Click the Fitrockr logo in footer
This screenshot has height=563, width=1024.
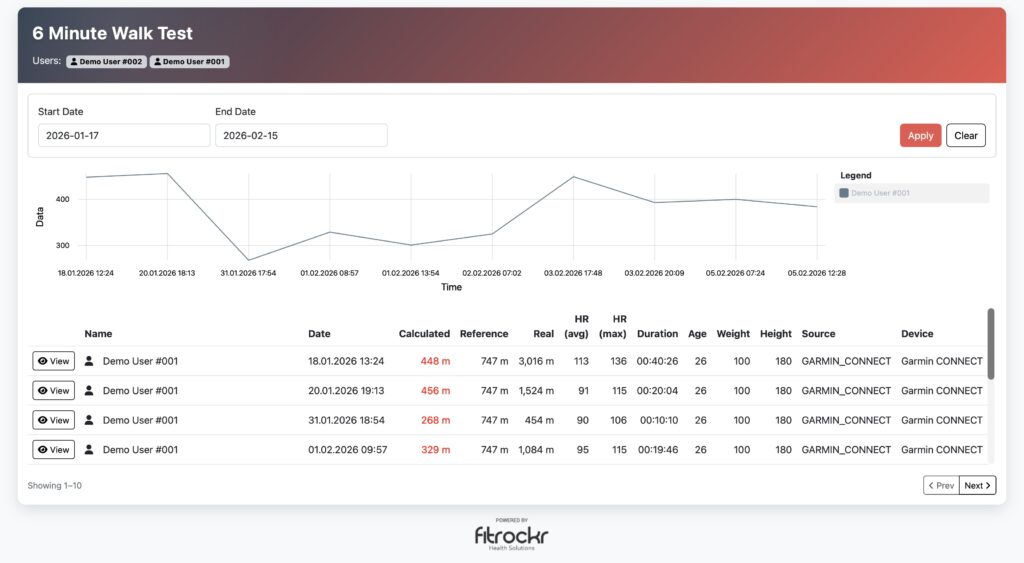(511, 535)
